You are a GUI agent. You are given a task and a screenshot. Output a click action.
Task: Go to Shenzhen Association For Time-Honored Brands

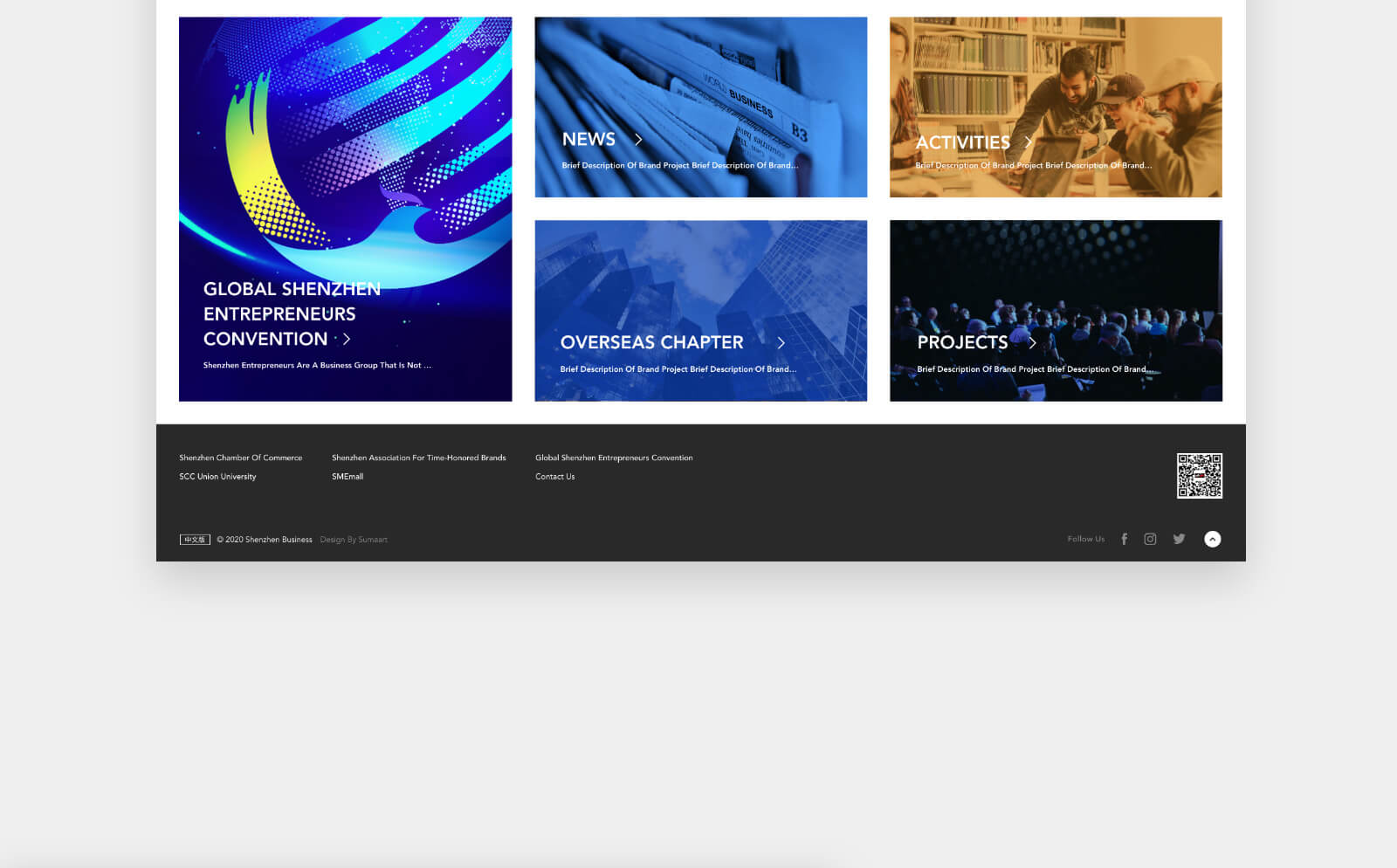click(x=418, y=458)
